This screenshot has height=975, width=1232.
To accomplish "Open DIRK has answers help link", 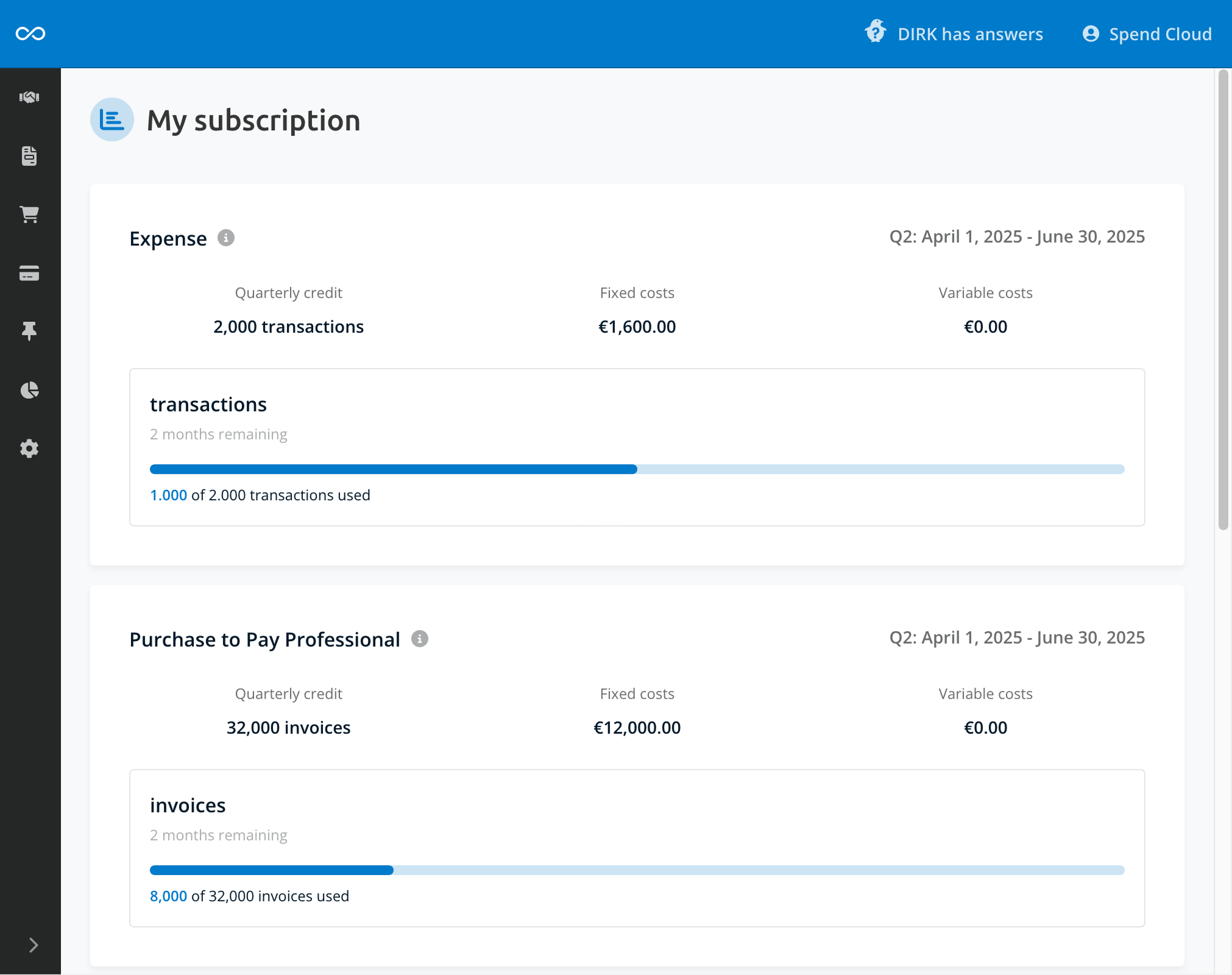I will pyautogui.click(x=970, y=34).
